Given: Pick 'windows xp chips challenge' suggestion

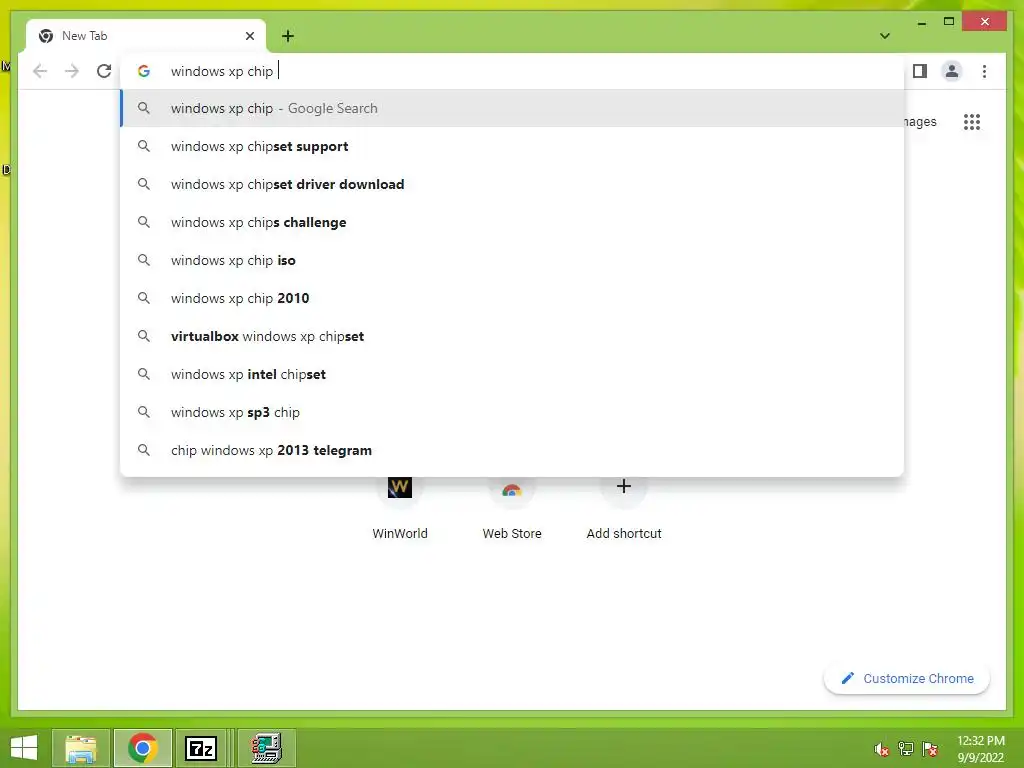Looking at the screenshot, I should coord(512,222).
